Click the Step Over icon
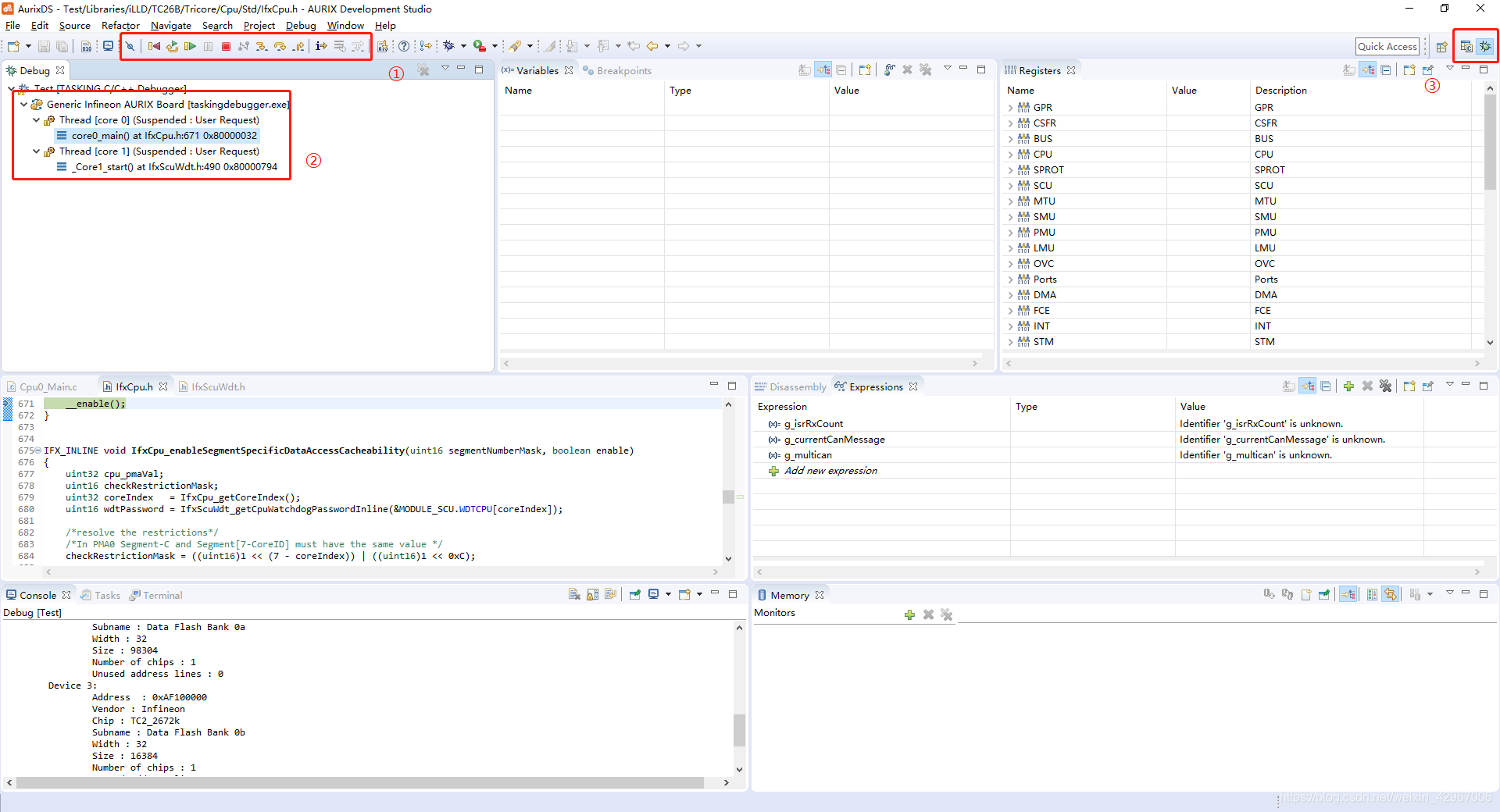1500x812 pixels. tap(280, 47)
